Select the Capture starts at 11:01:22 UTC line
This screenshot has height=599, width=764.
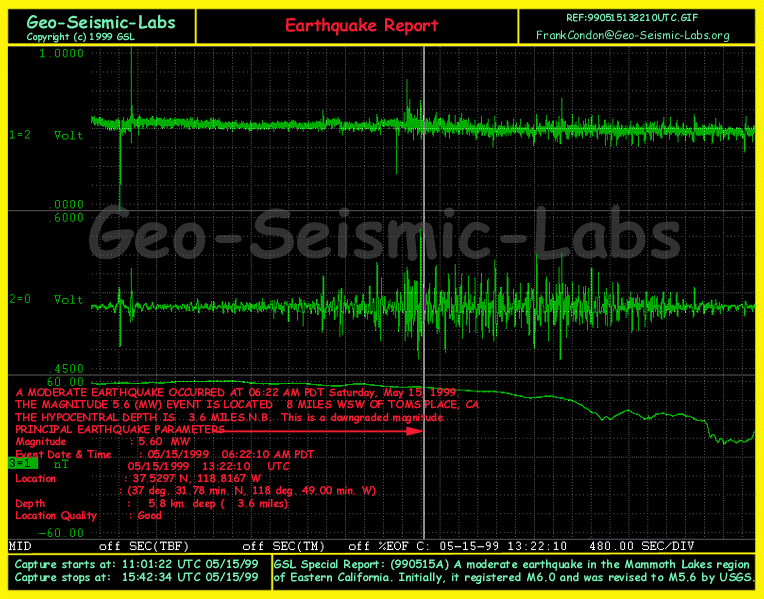136,564
